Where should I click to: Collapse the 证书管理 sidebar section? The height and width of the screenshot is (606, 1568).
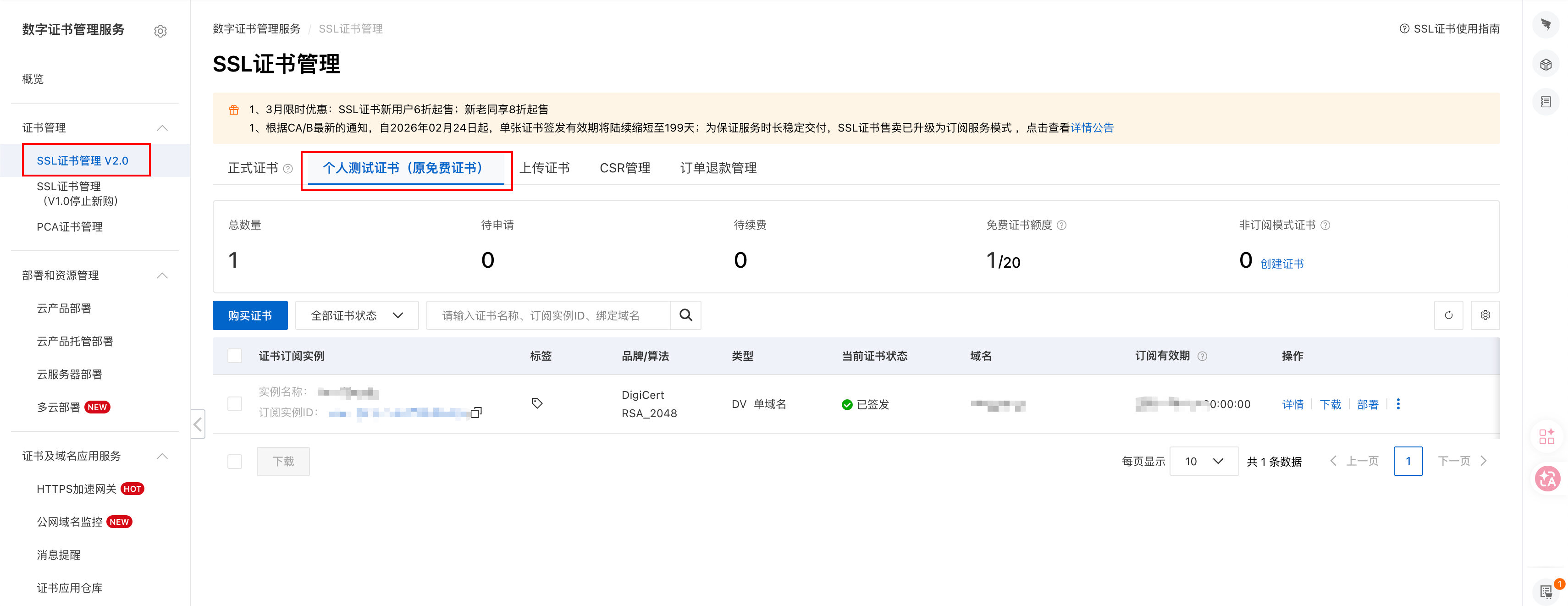(162, 128)
